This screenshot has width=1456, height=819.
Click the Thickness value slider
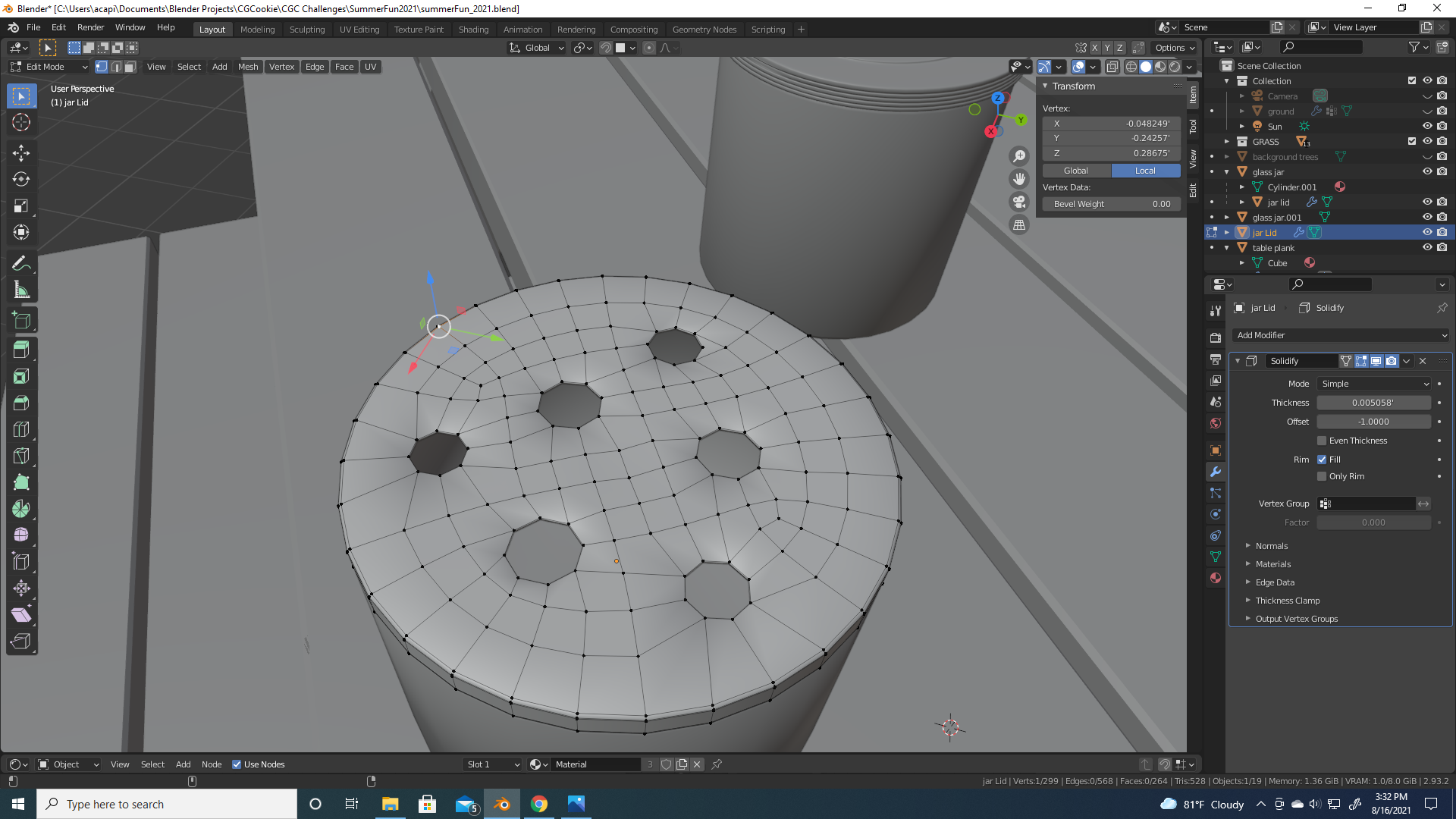tap(1373, 403)
